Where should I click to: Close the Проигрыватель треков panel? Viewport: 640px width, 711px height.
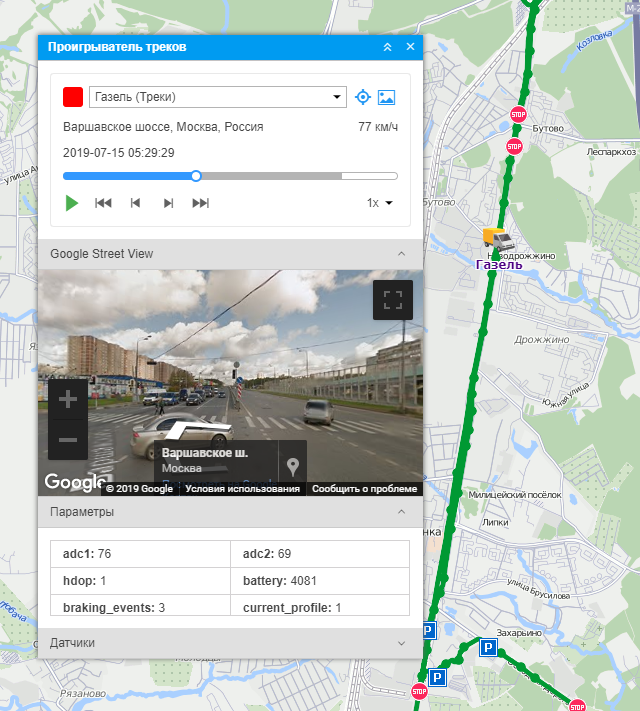(x=410, y=47)
